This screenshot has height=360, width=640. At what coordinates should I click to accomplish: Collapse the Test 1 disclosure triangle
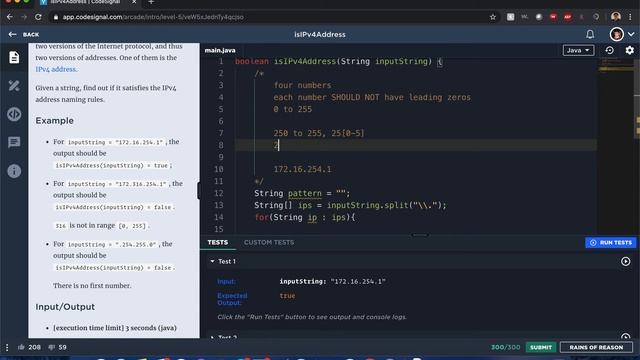[x=212, y=261]
